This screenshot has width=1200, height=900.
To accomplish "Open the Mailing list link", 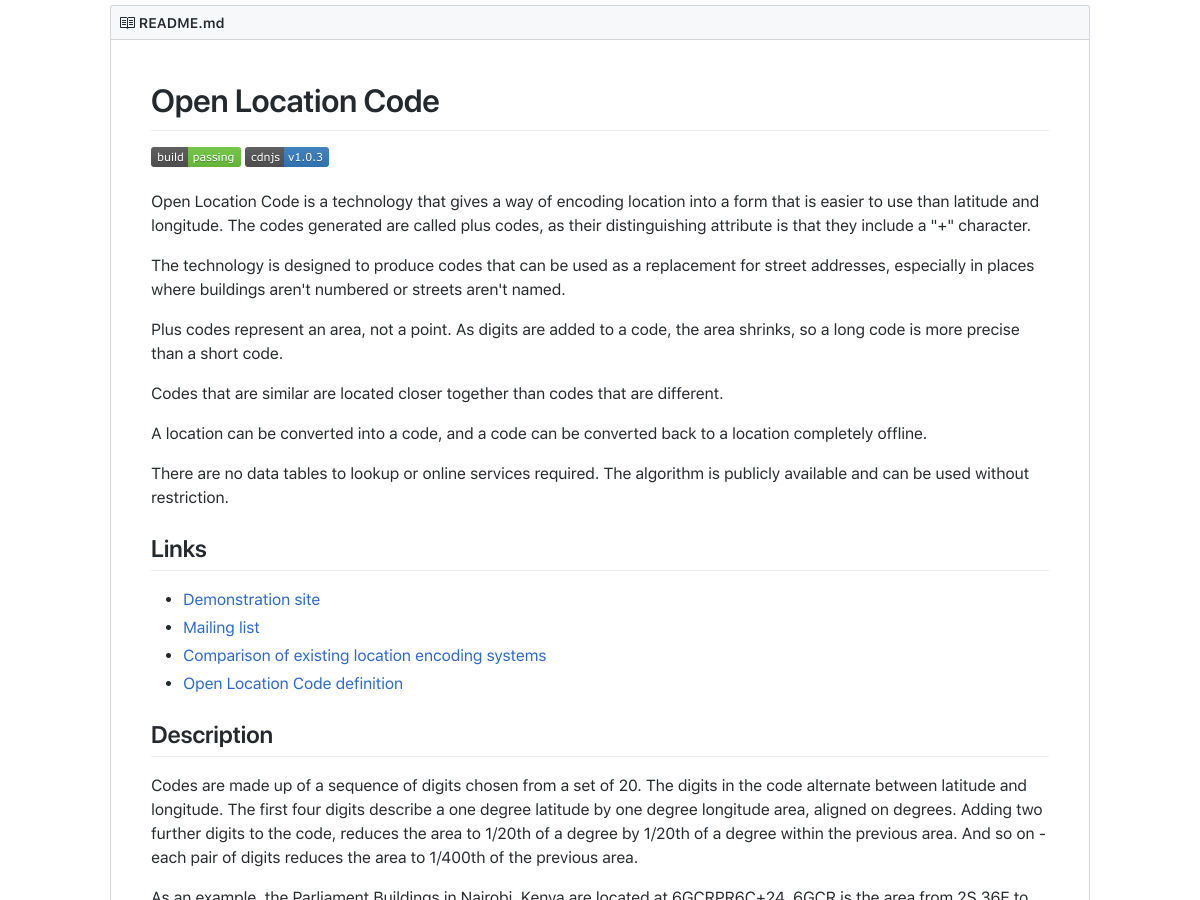I will tap(221, 628).
